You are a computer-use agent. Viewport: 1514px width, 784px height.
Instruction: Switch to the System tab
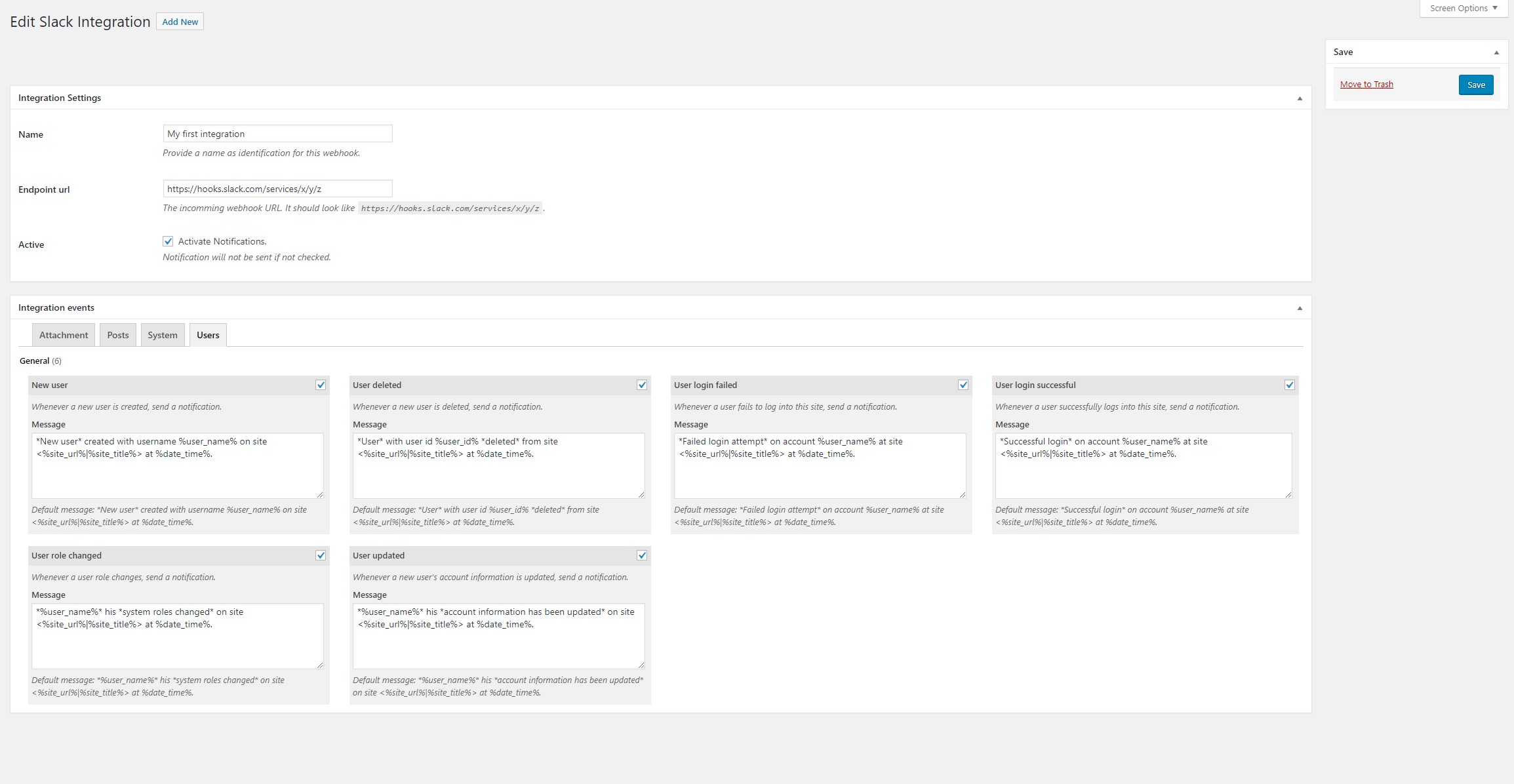tap(163, 335)
